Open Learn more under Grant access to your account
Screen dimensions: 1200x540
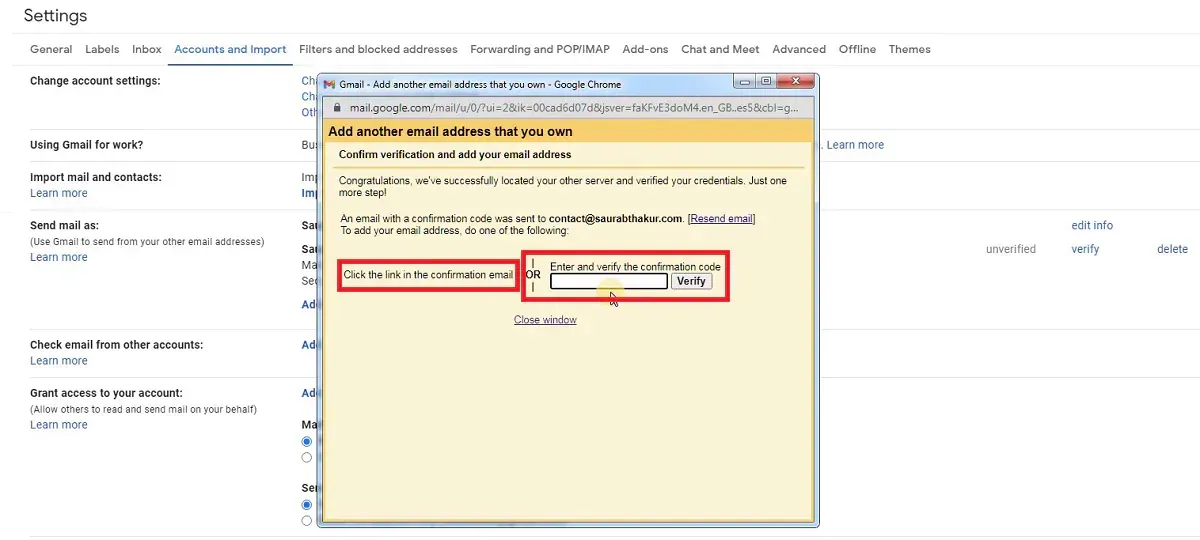pos(59,425)
